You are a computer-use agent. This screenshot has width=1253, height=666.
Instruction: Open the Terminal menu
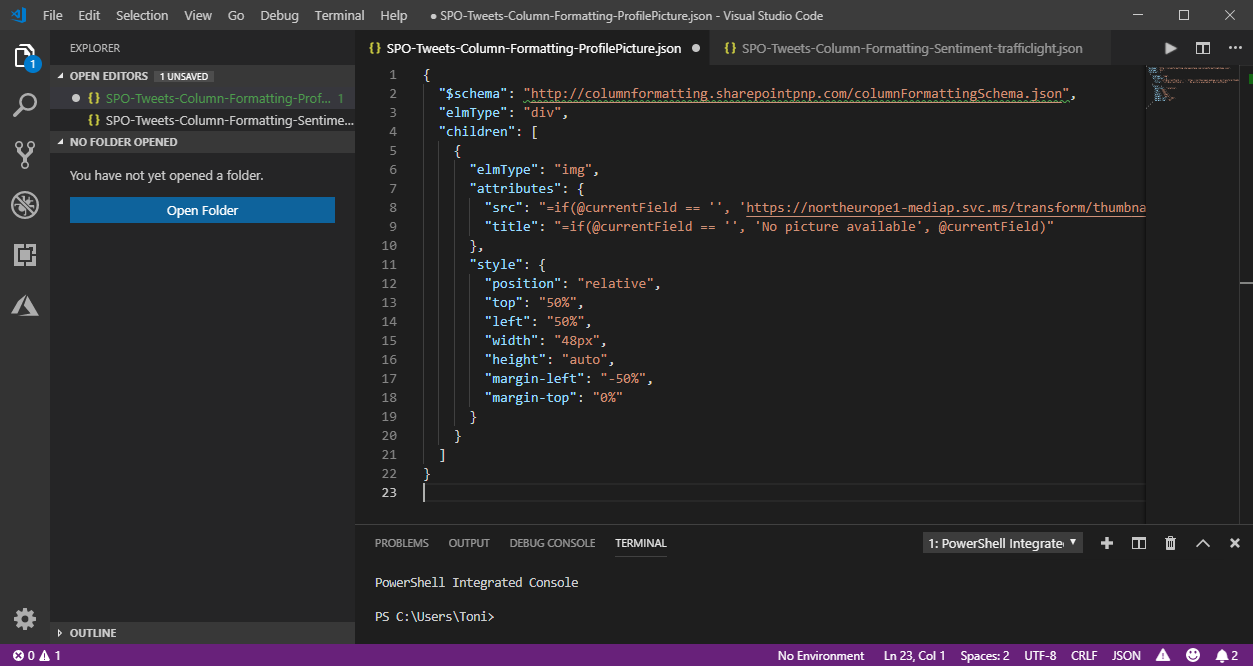[x=339, y=15]
